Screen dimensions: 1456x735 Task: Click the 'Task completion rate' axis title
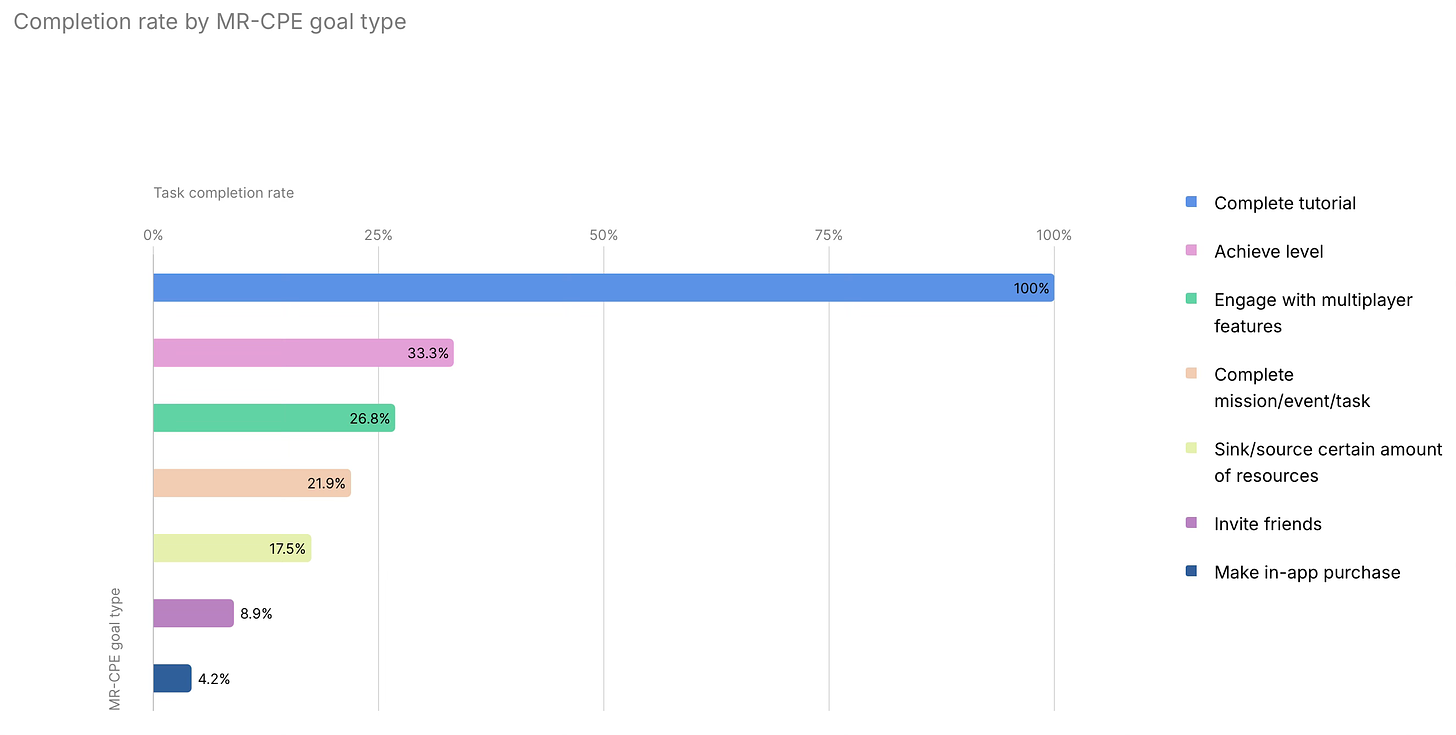coord(223,192)
